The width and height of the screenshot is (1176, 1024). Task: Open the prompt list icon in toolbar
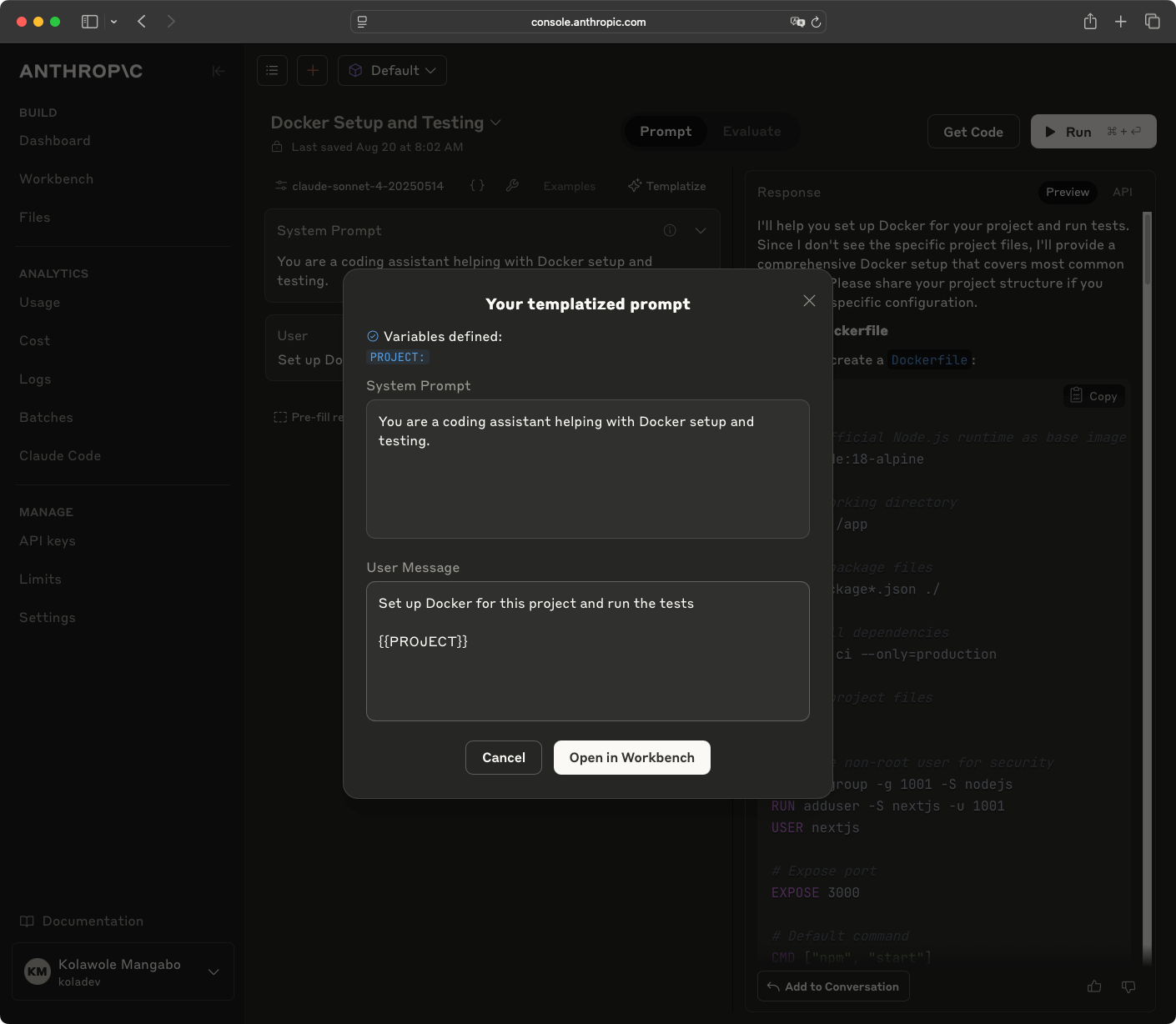pyautogui.click(x=272, y=70)
